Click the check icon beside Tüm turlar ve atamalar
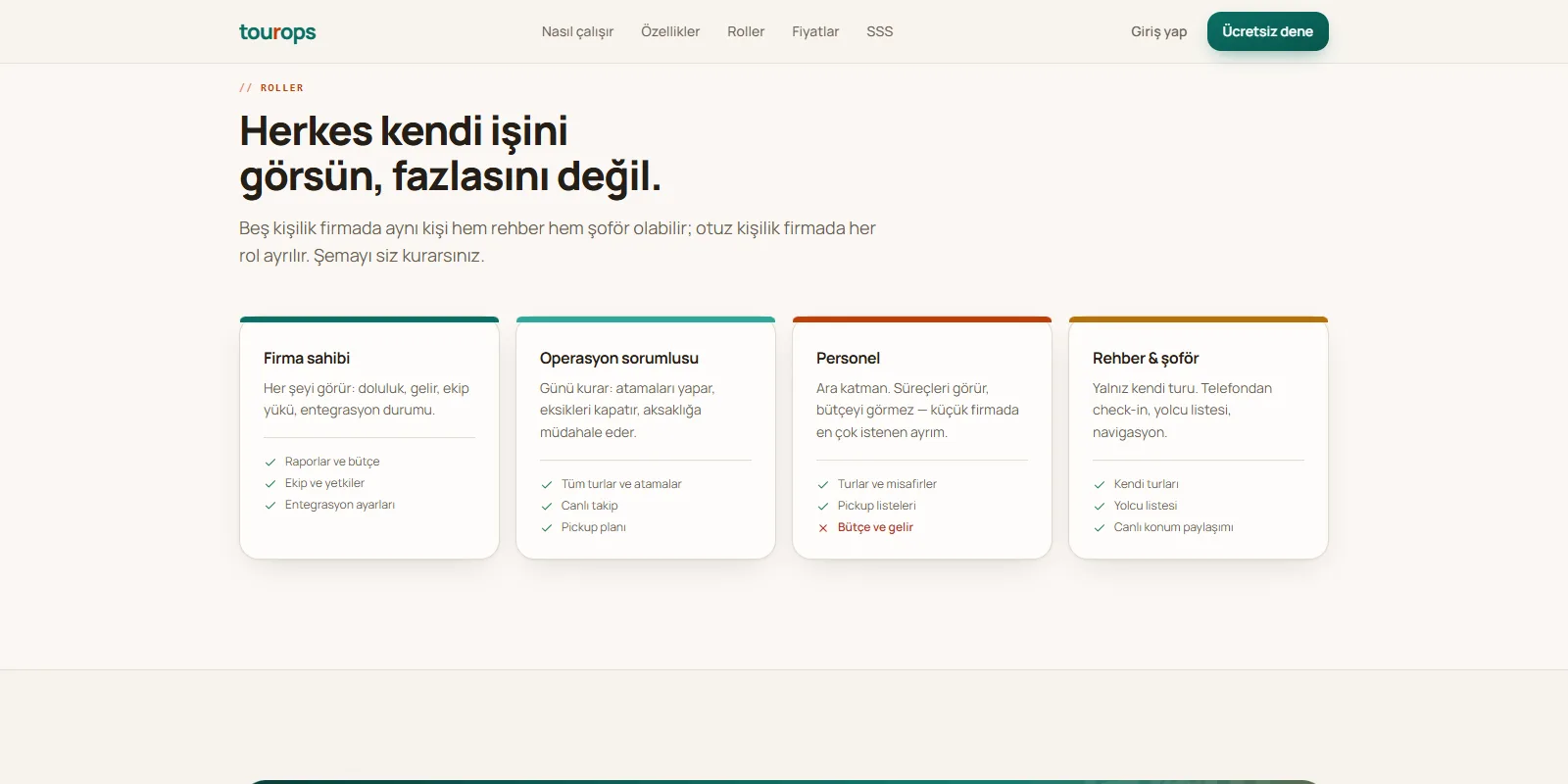The width and height of the screenshot is (1568, 784). [x=547, y=484]
